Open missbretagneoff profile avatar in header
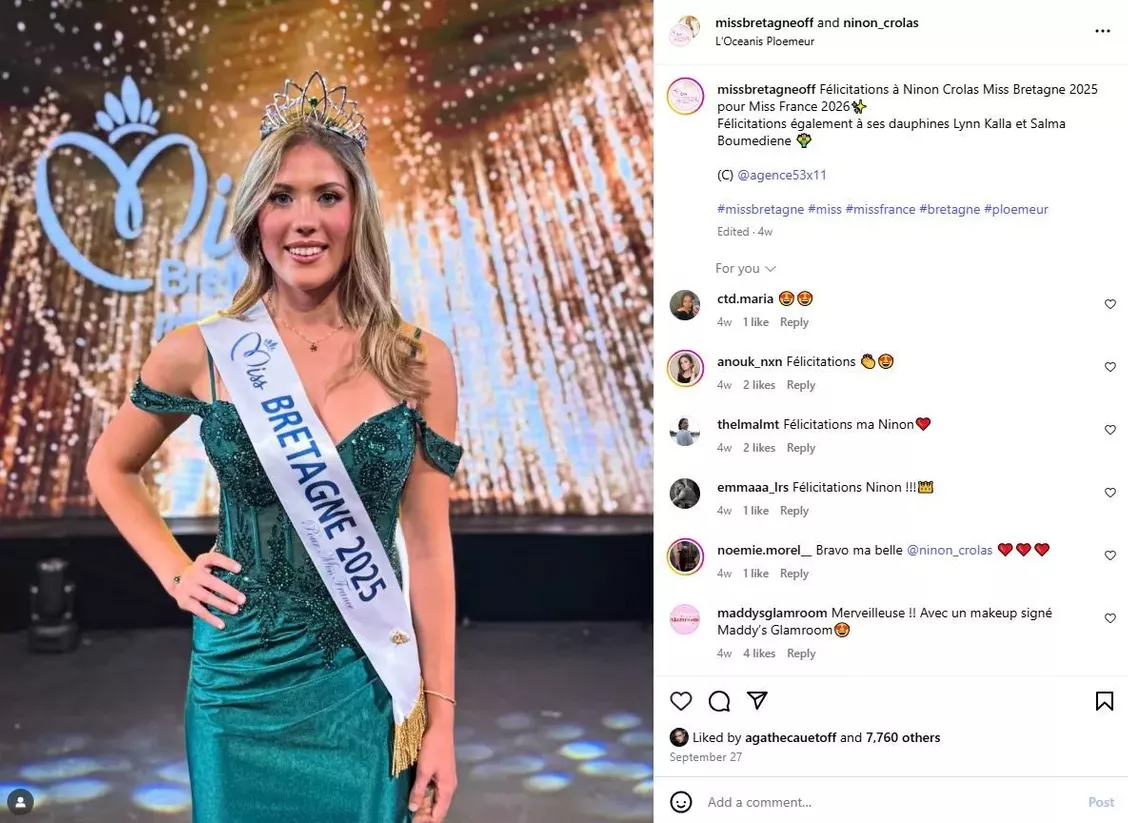Viewport: 1128px width, 823px height. click(x=685, y=31)
